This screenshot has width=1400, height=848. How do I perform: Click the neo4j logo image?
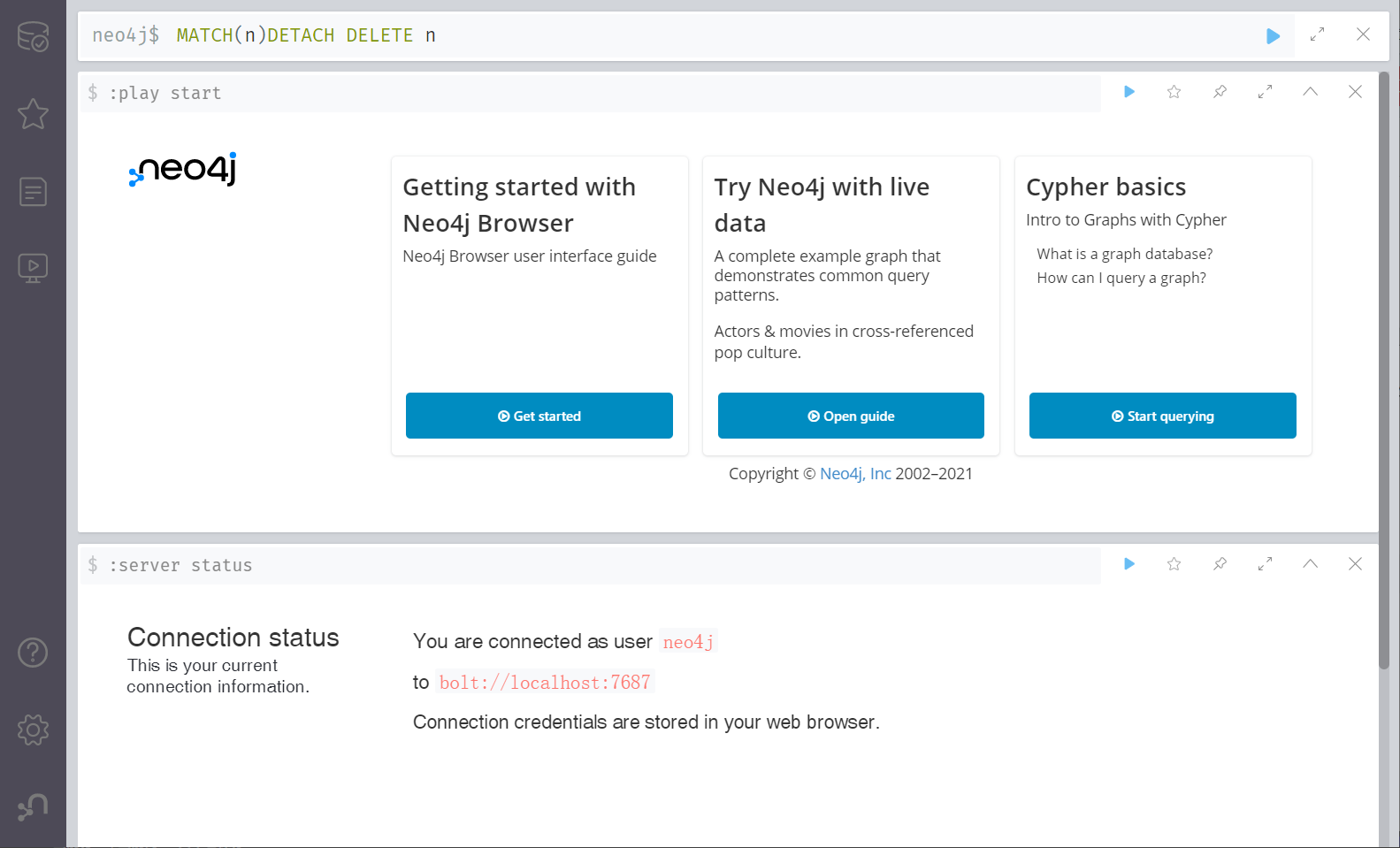coord(183,169)
